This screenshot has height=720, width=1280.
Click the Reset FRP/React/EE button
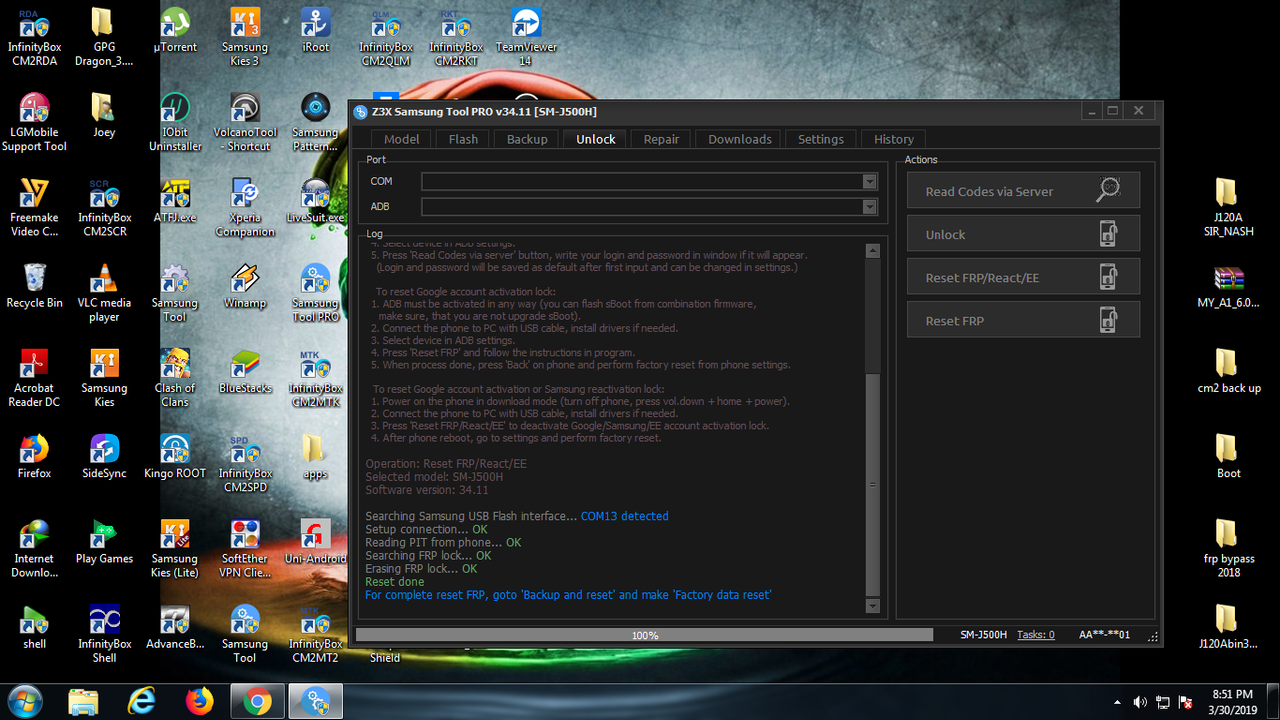pyautogui.click(x=1023, y=277)
